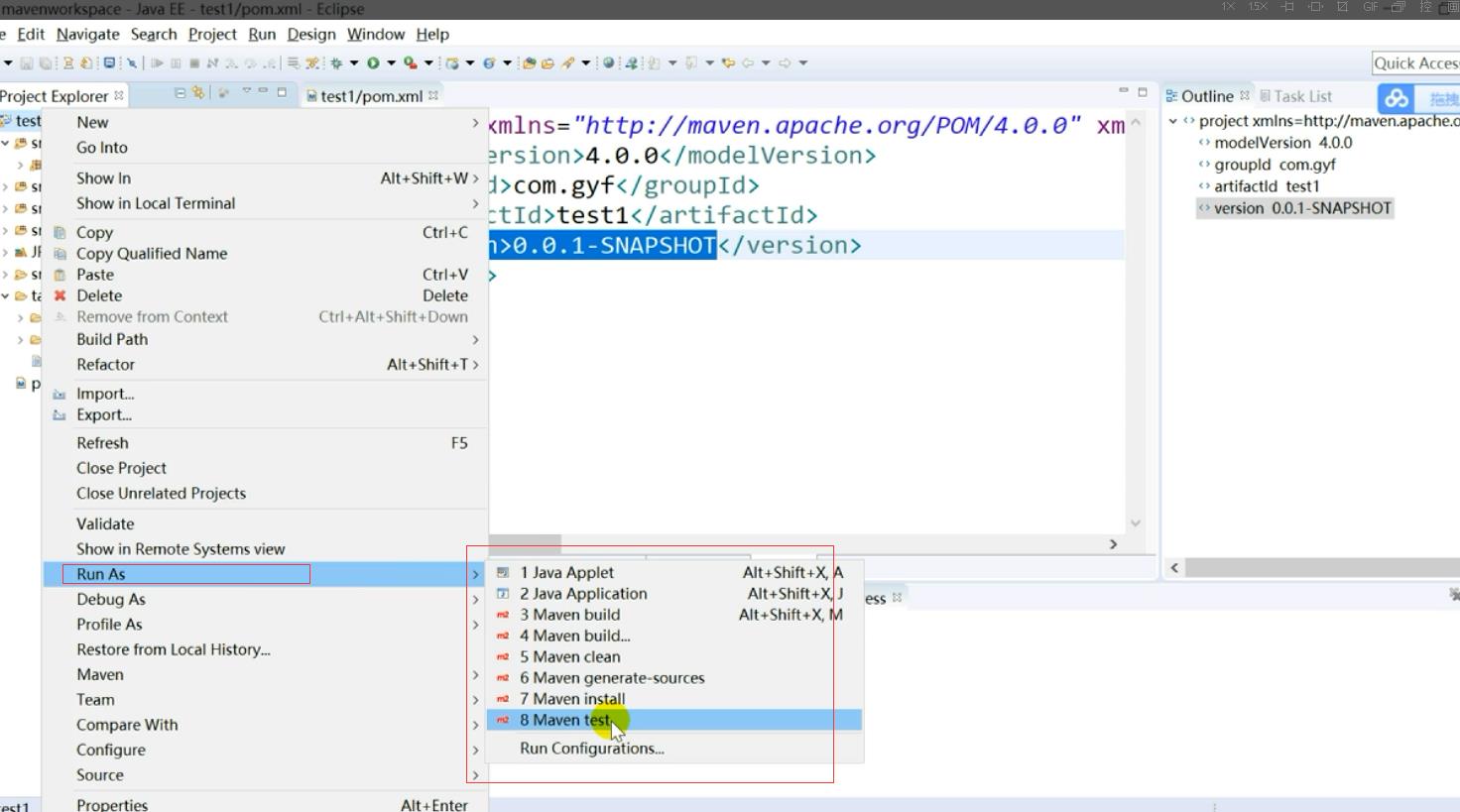1460x812 pixels.
Task: Minimize the Project Explorer panel
Action: coord(263,90)
